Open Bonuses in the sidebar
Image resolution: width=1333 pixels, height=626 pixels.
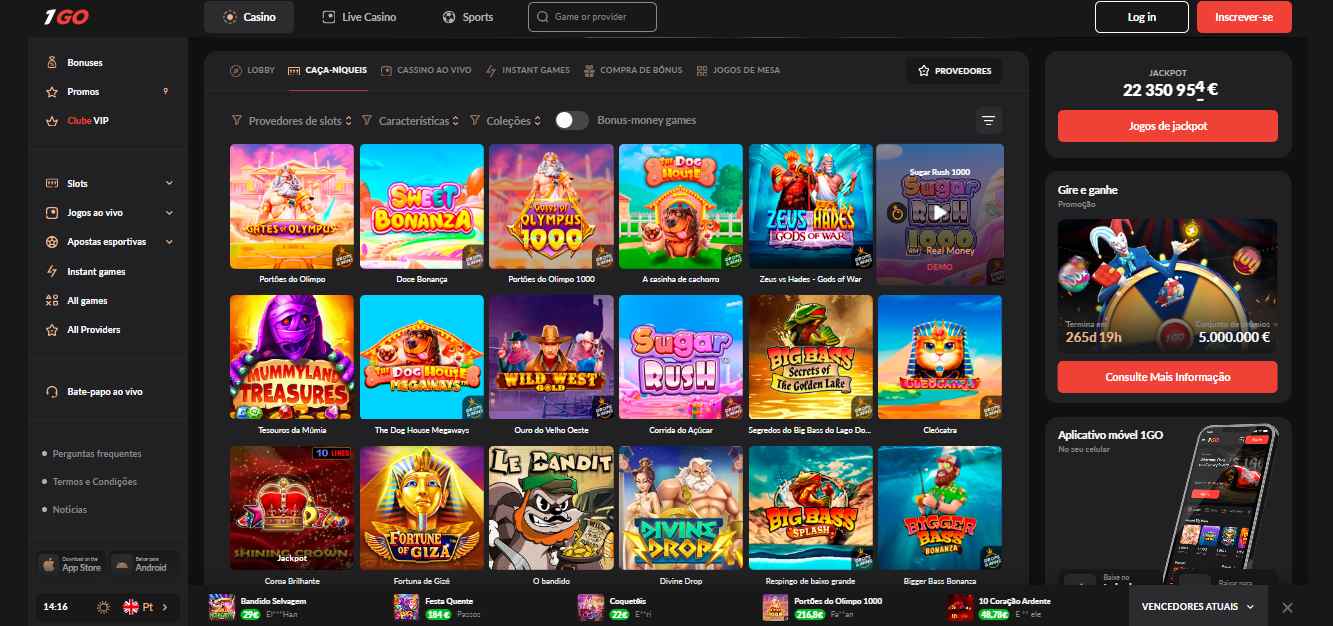[x=85, y=63]
